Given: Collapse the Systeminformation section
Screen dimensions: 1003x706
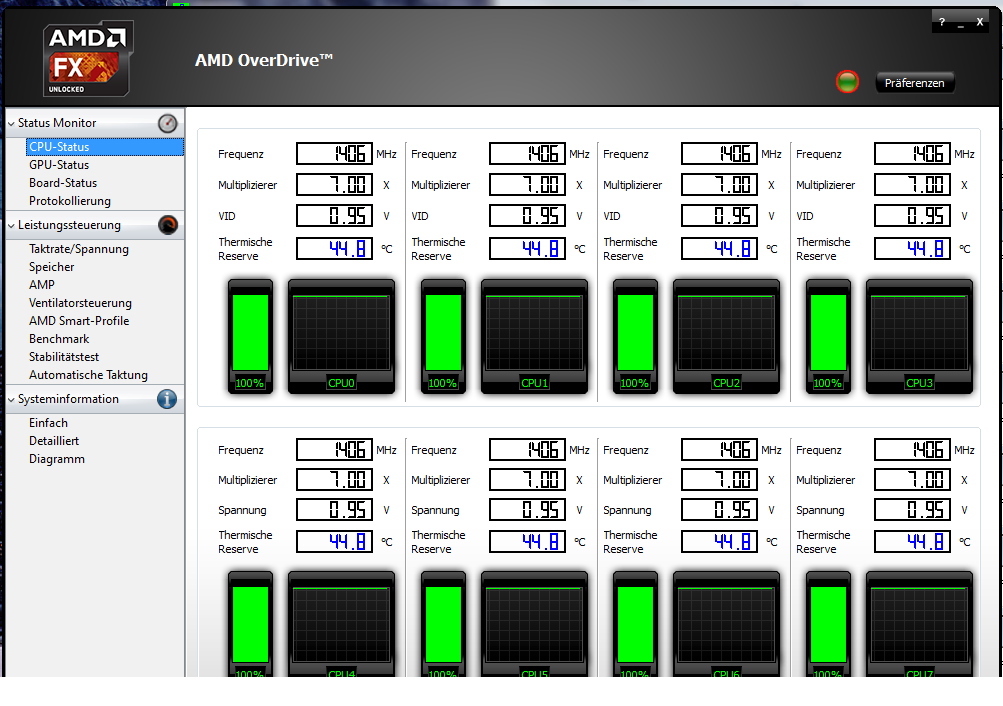Looking at the screenshot, I should click(x=11, y=400).
